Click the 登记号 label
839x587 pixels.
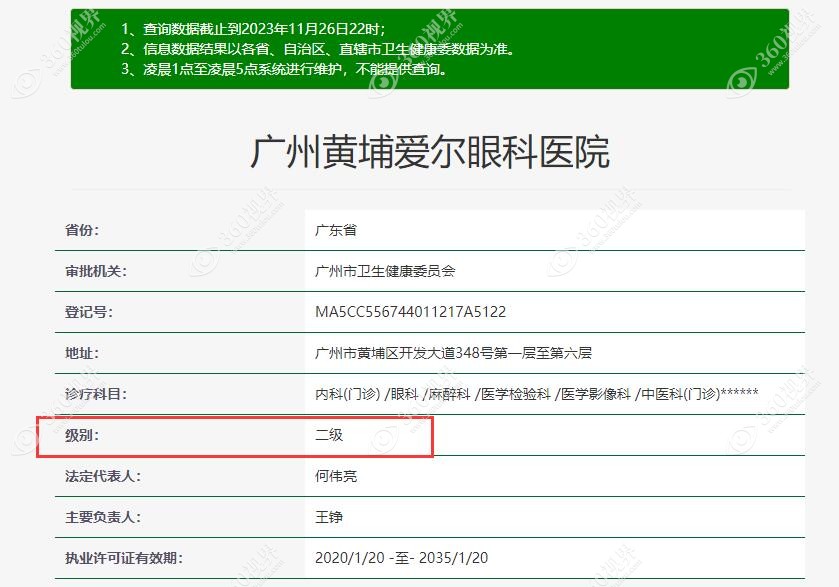(x=89, y=312)
